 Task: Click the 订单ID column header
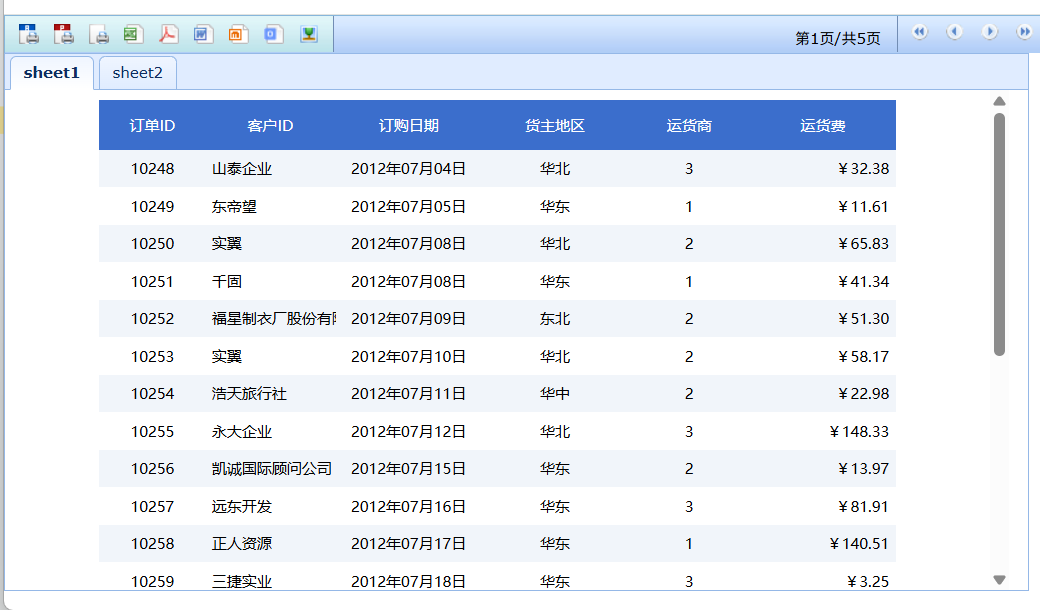point(152,126)
